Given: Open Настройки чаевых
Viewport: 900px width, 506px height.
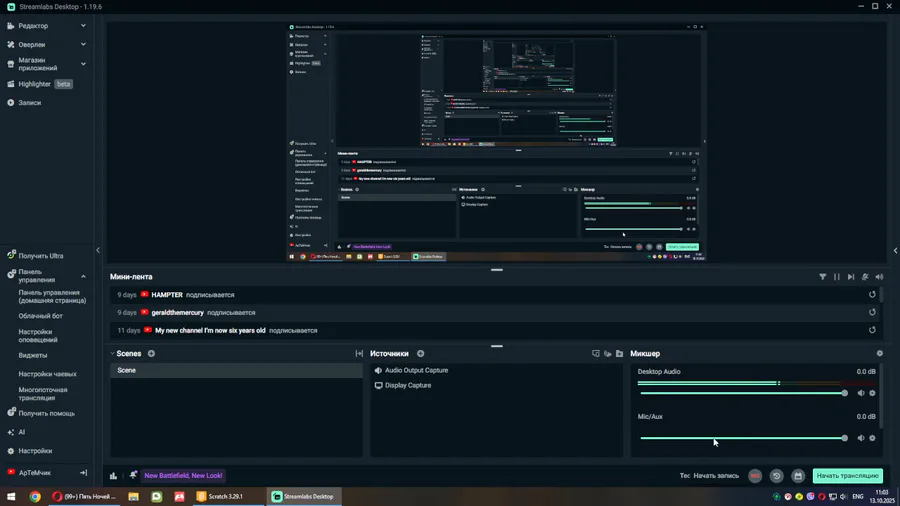Looking at the screenshot, I should coord(48,374).
